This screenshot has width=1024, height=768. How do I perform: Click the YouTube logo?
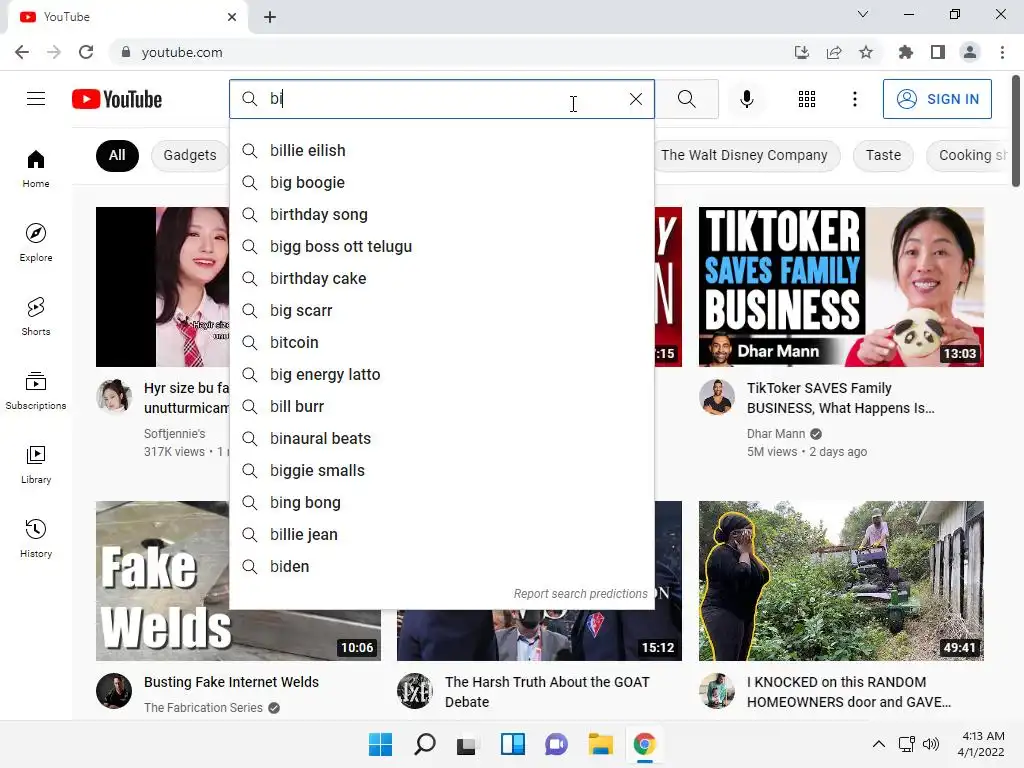[x=117, y=99]
